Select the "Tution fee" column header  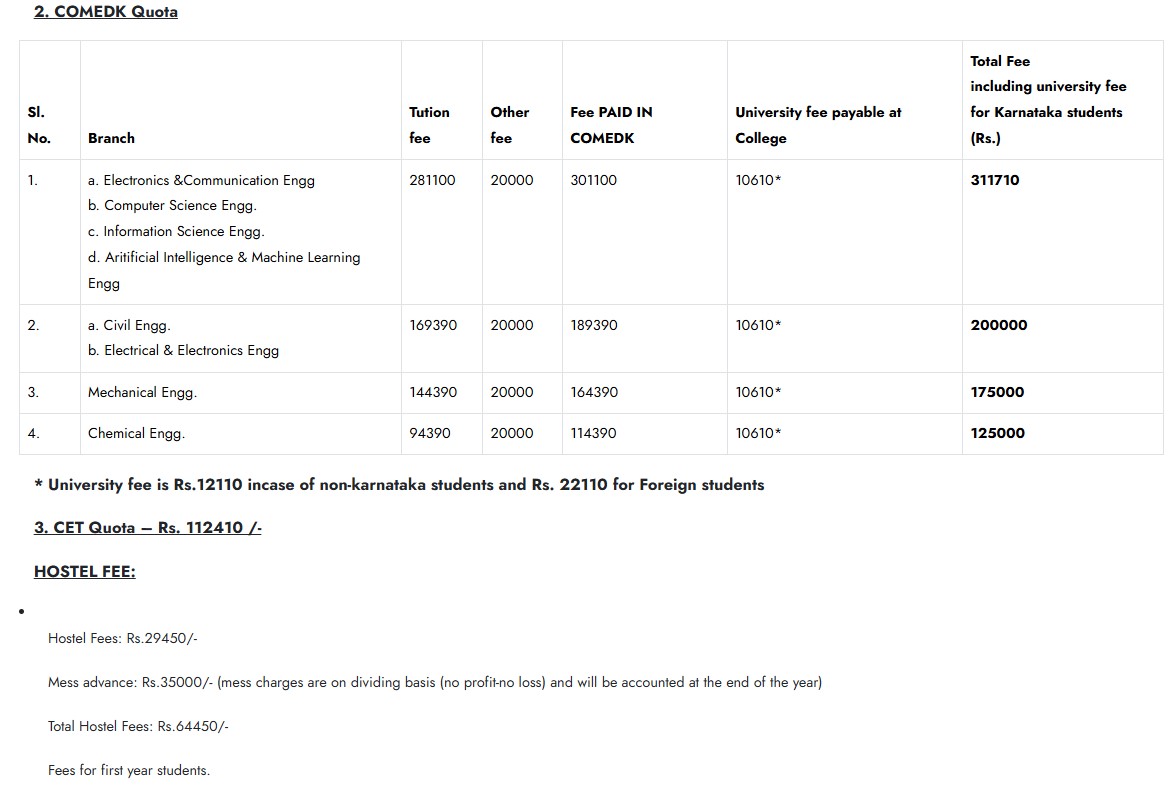(x=429, y=125)
